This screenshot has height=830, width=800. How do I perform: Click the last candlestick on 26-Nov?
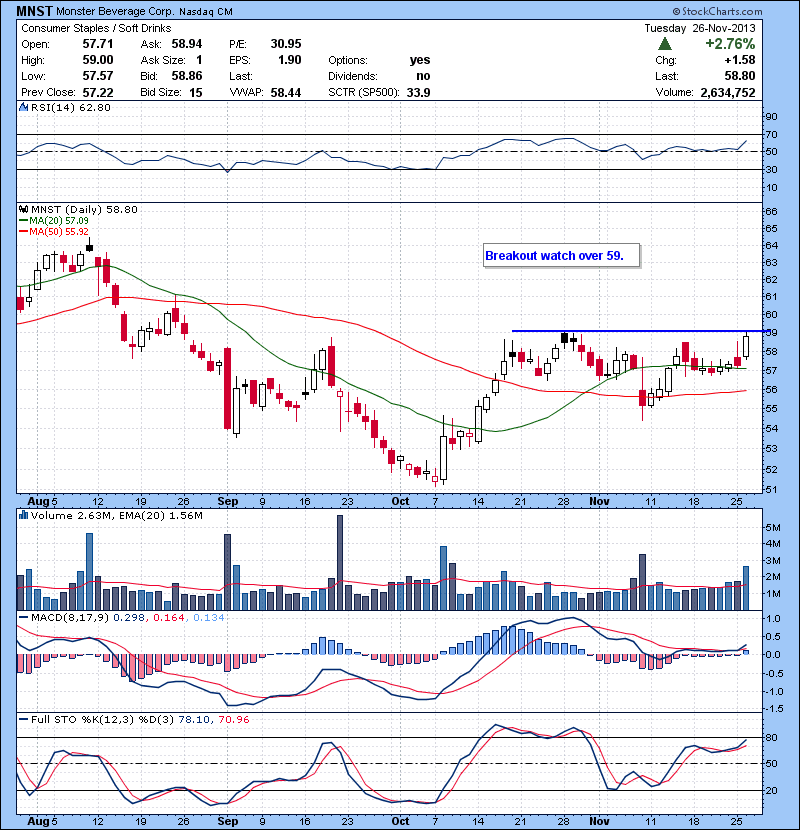coord(747,346)
